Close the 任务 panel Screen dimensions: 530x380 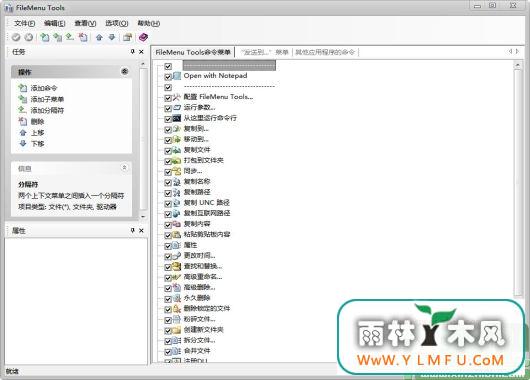click(x=141, y=51)
